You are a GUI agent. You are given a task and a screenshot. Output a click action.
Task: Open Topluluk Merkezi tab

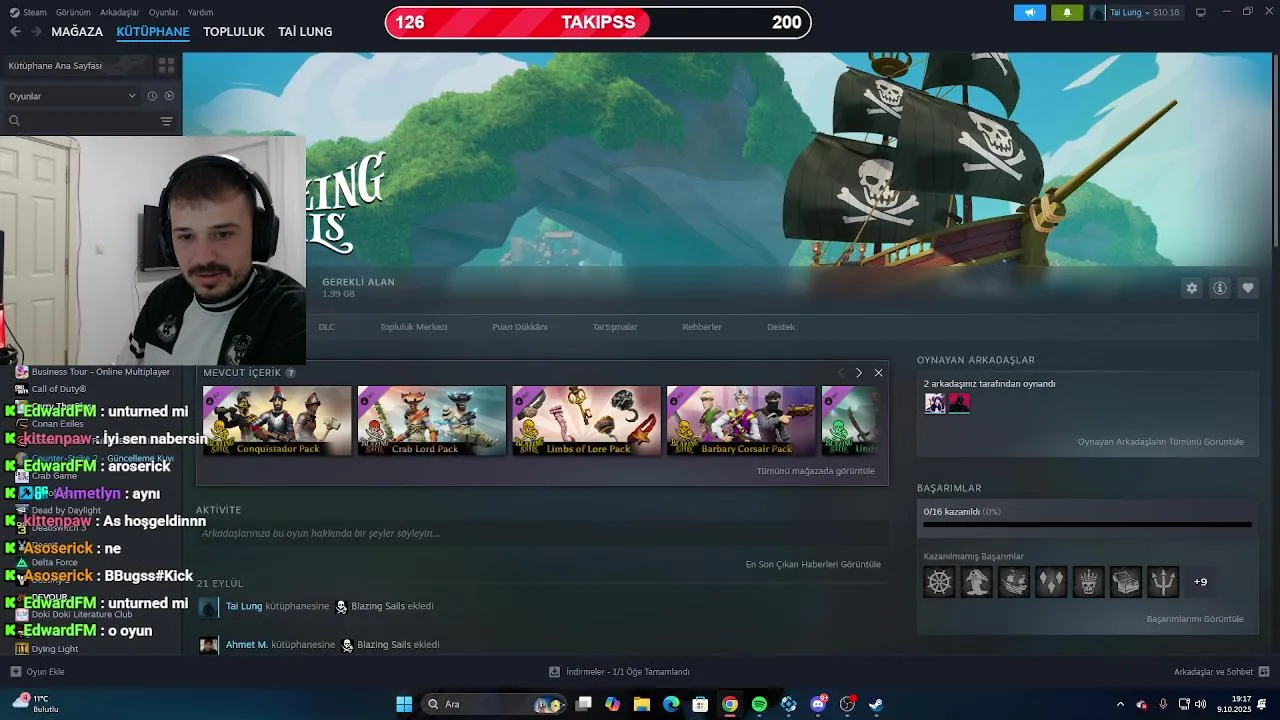click(414, 327)
